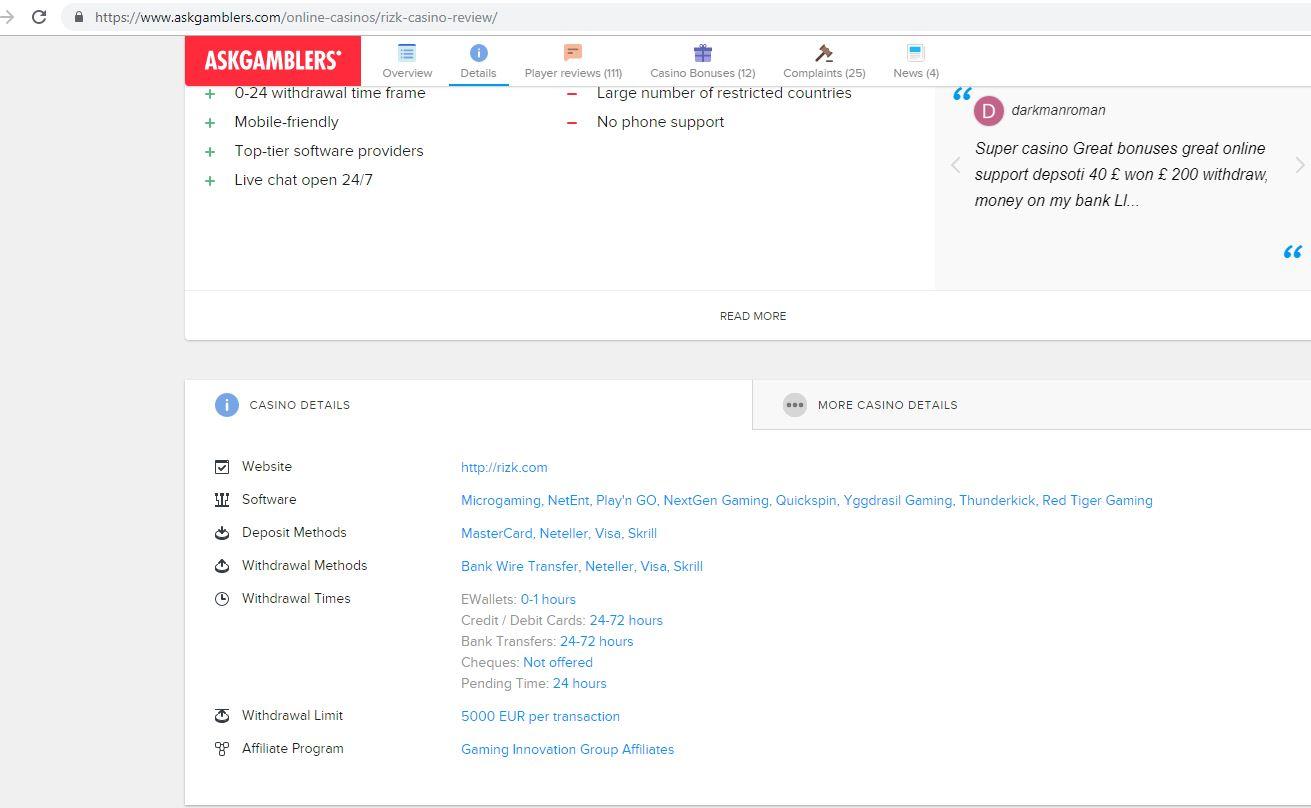Switch to Details tab label
Image resolution: width=1311 pixels, height=808 pixels.
[x=478, y=73]
